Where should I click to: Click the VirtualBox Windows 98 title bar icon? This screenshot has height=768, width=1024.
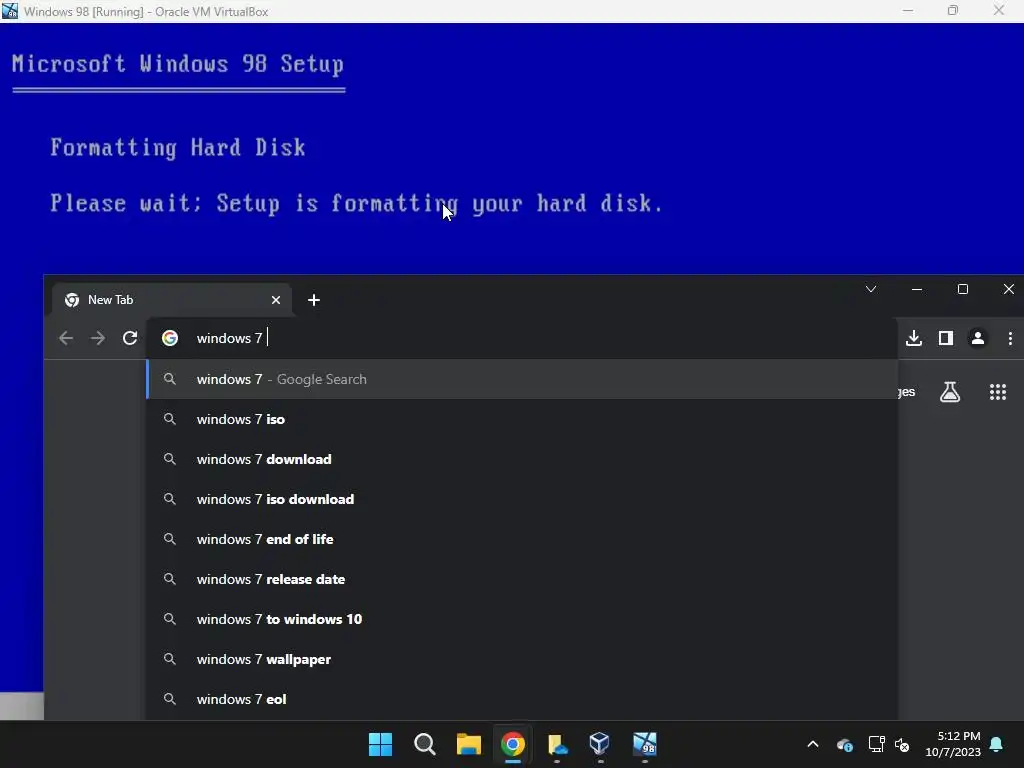click(x=10, y=11)
